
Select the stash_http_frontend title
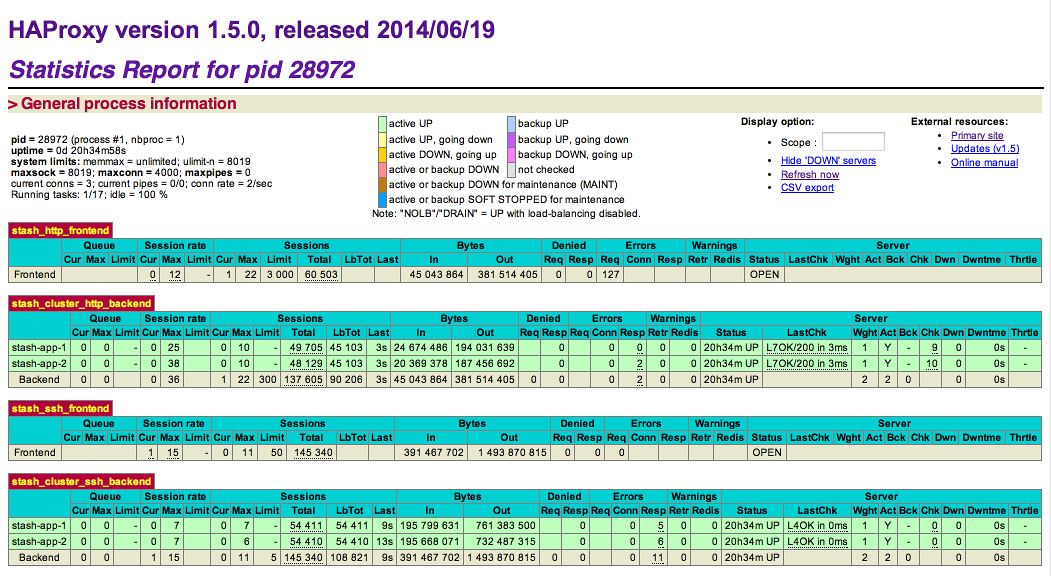pyautogui.click(x=60, y=231)
